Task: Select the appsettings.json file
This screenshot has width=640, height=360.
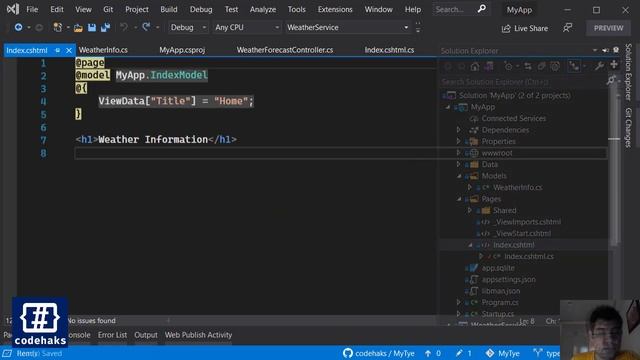Action: [508, 279]
